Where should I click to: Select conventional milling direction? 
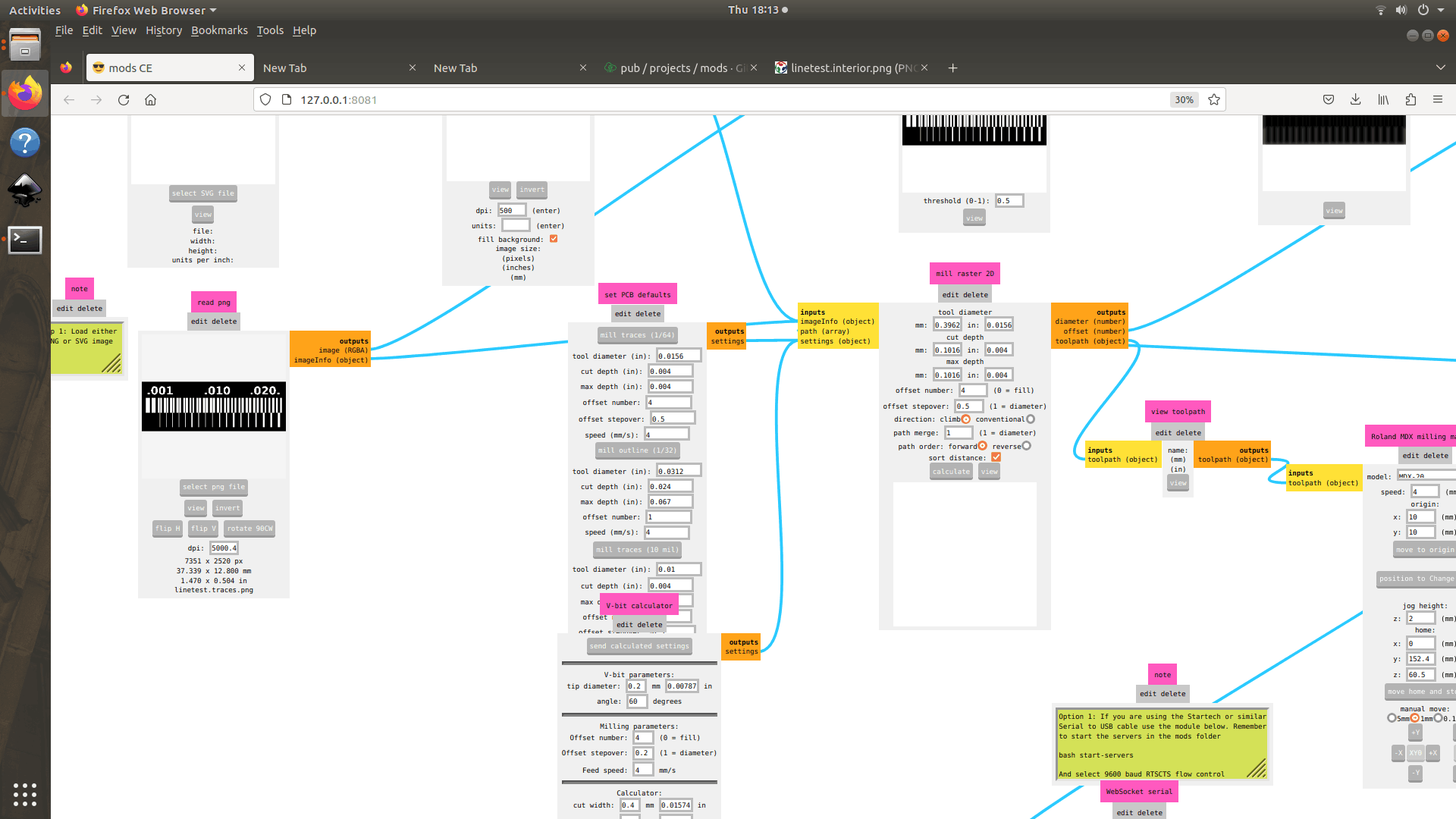[1031, 419]
